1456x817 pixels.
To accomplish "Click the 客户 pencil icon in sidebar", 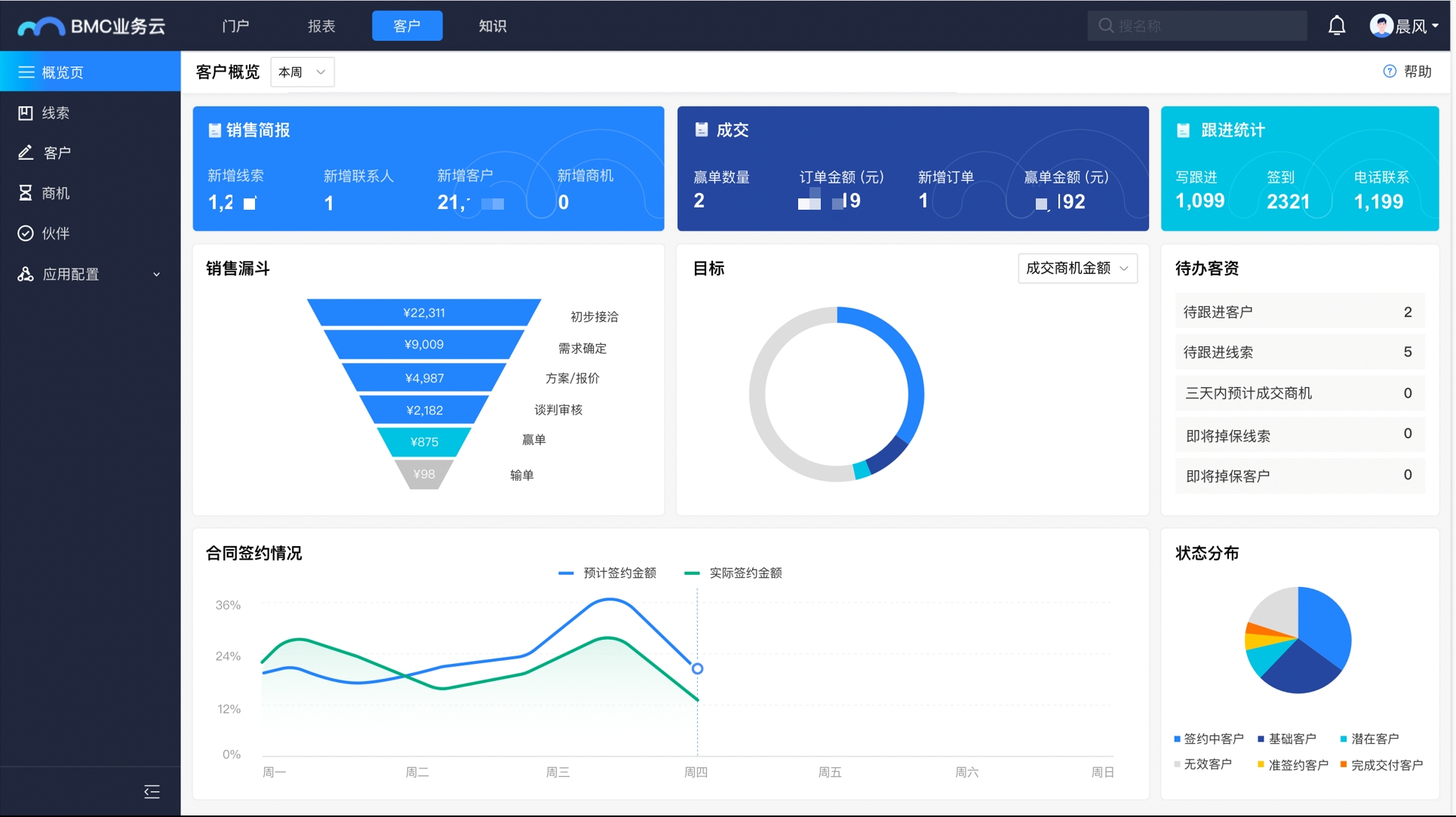I will click(26, 153).
